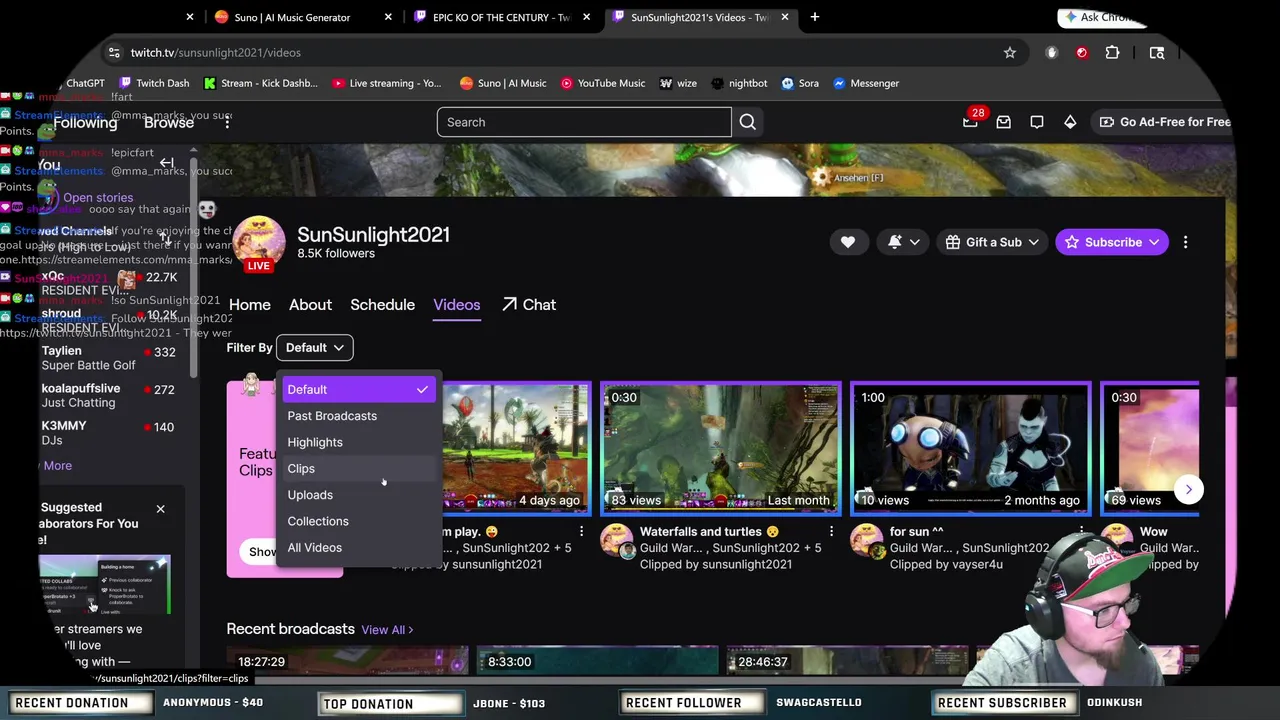Open Twitch Dash bookmark

click(x=154, y=83)
